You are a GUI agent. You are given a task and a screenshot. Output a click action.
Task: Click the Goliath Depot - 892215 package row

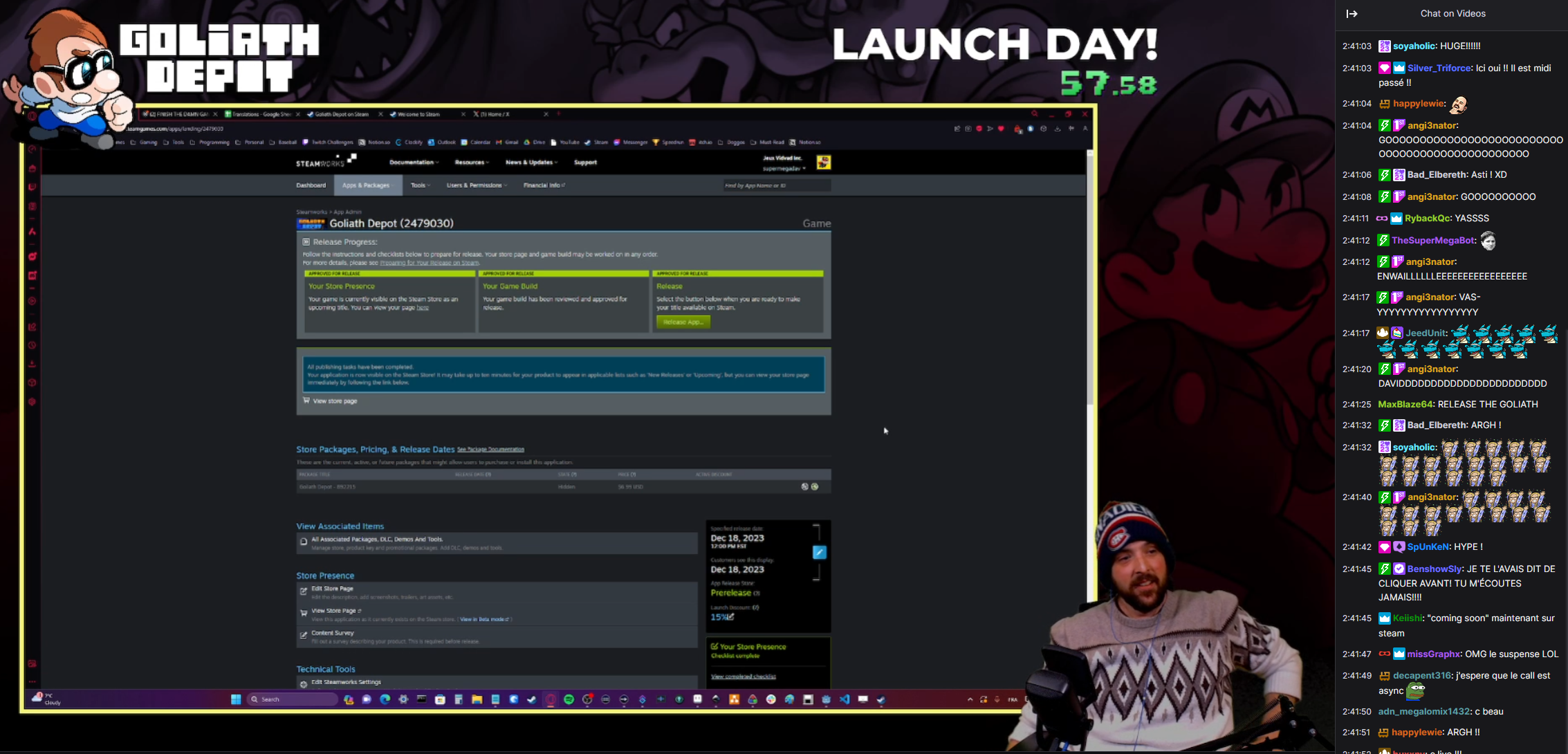(x=563, y=487)
